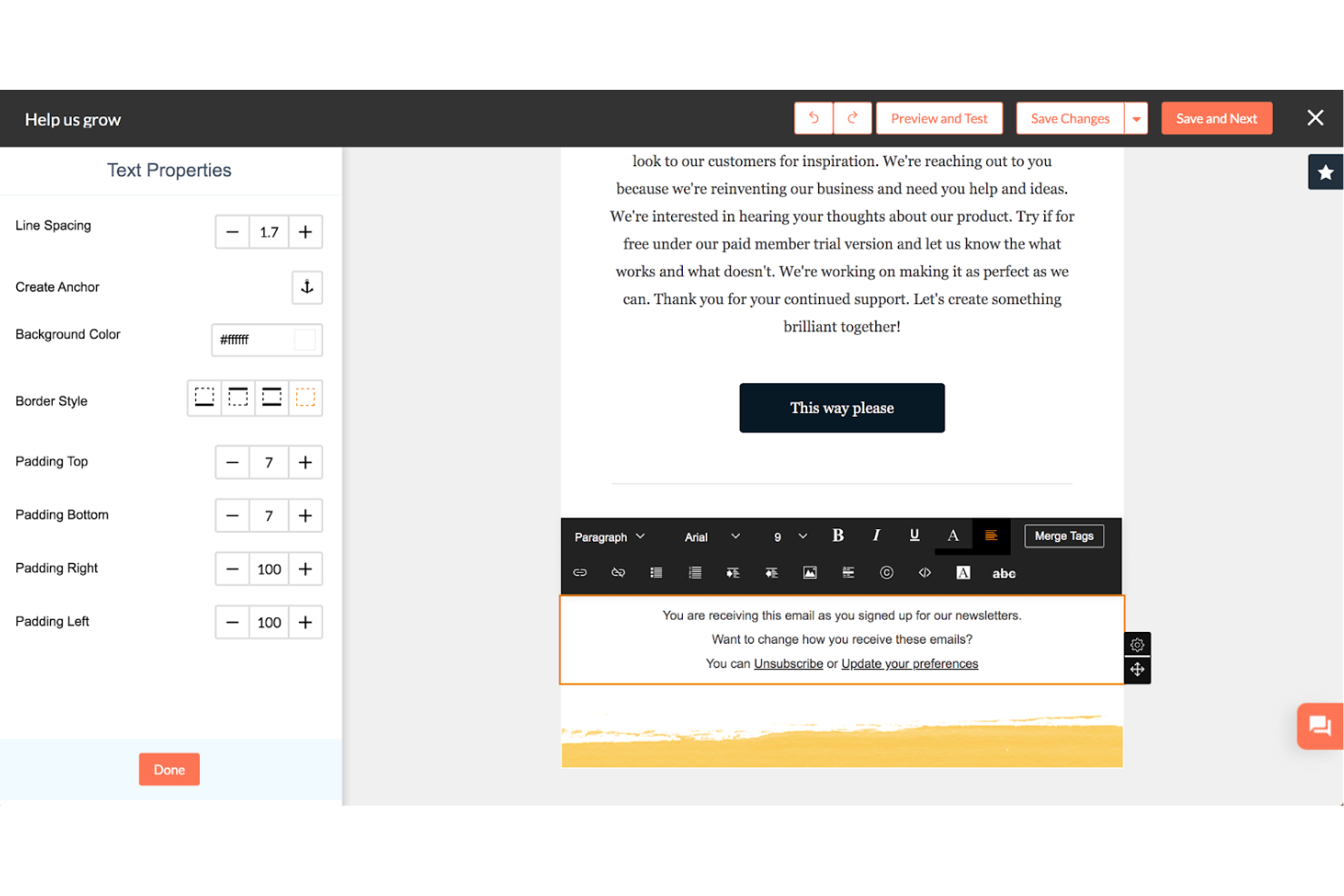Expand the Paragraph style dropdown

coord(609,537)
